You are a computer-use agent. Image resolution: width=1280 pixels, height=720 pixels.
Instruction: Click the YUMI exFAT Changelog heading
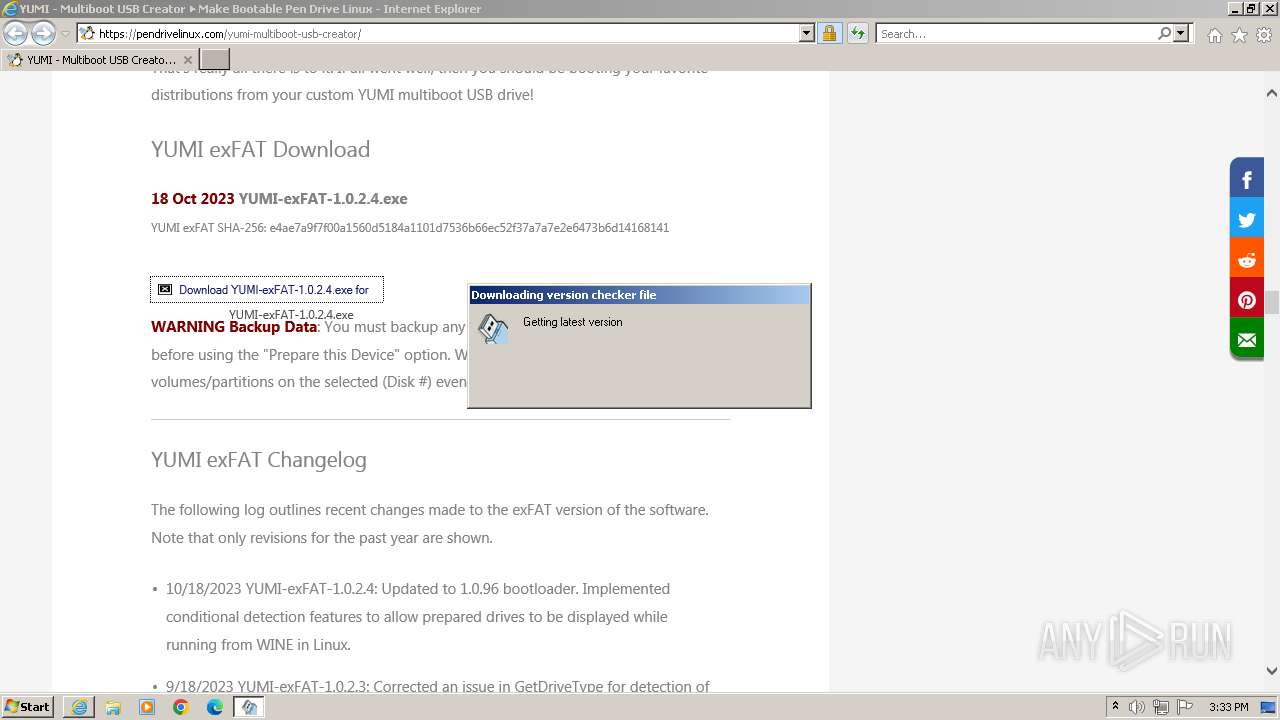click(x=259, y=460)
